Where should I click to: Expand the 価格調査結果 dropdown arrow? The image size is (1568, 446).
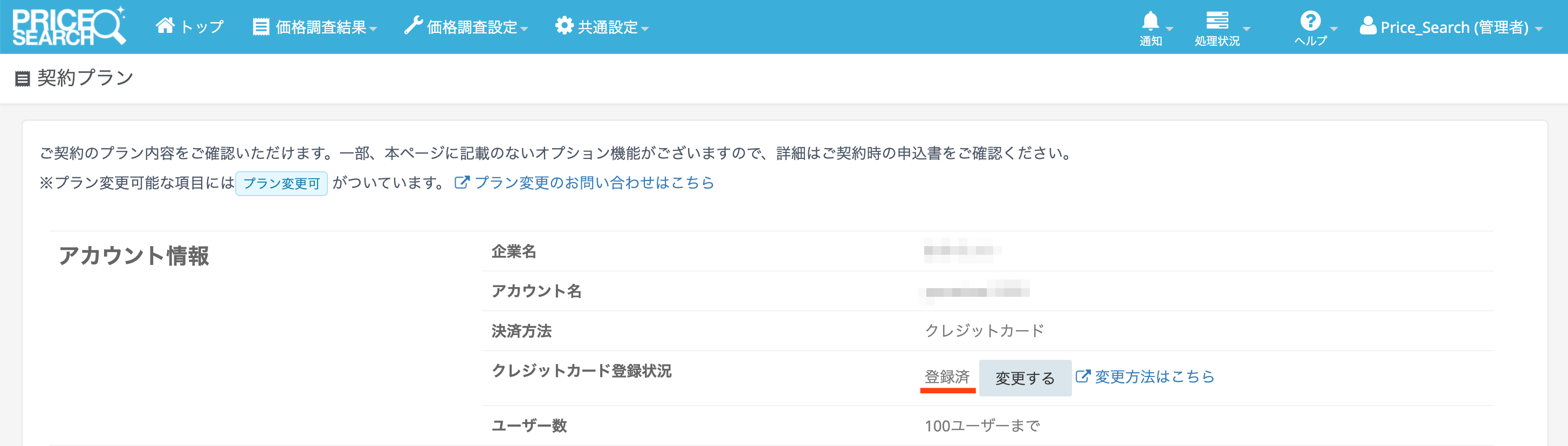[373, 29]
